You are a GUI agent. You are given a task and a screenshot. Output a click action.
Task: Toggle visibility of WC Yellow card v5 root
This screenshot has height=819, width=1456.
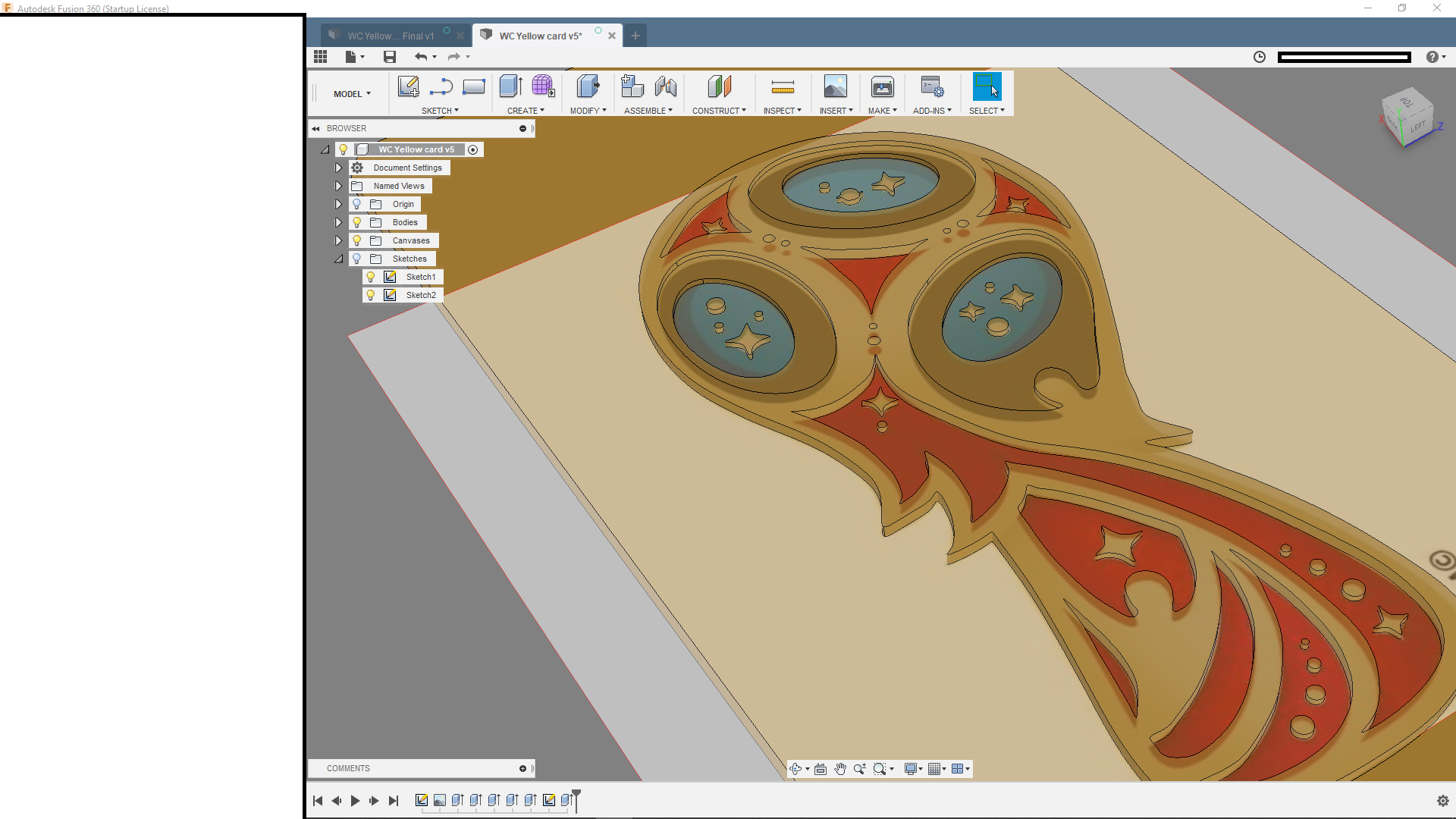click(343, 149)
